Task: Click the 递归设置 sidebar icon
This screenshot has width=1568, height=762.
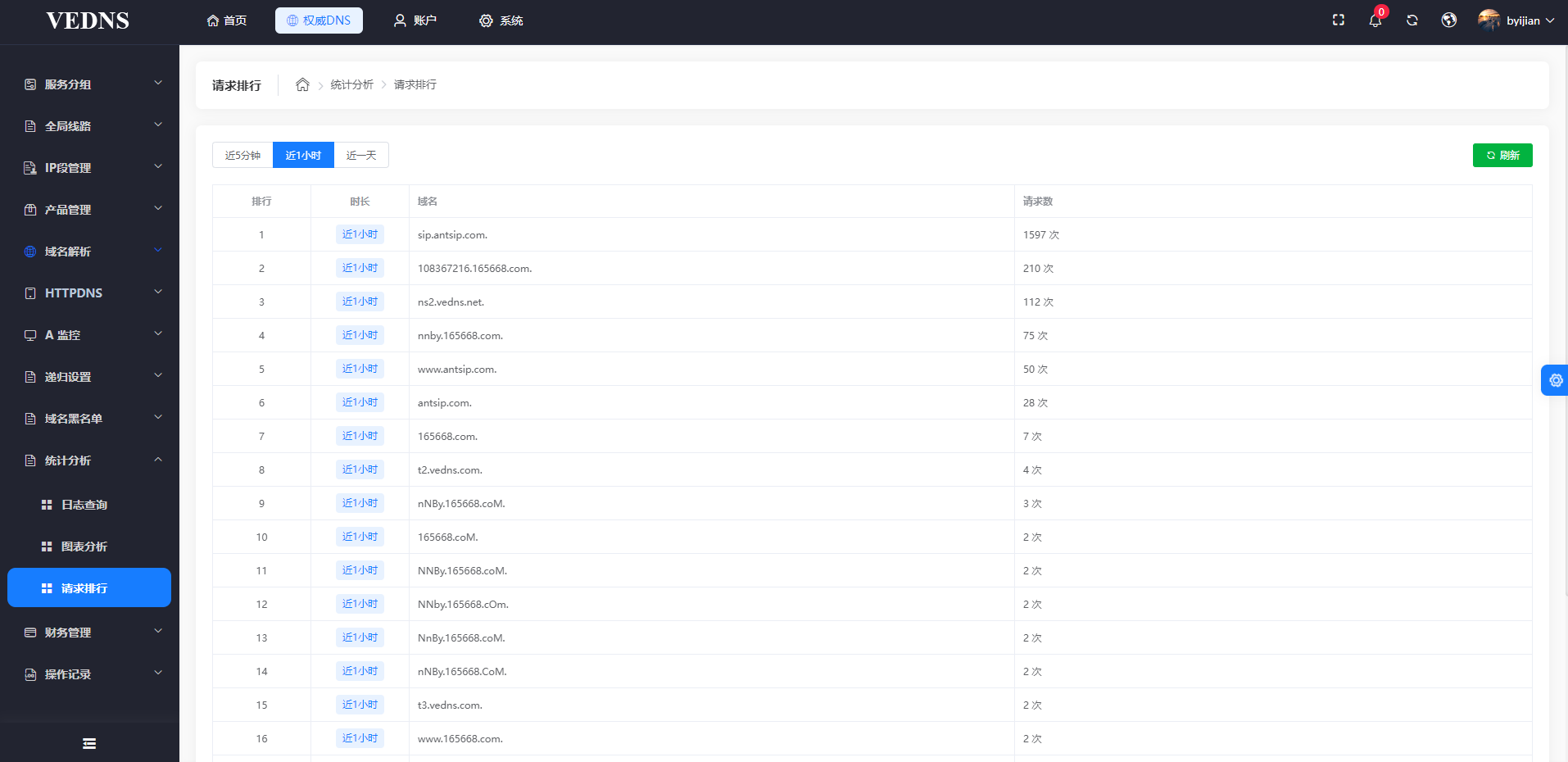Action: tap(30, 377)
